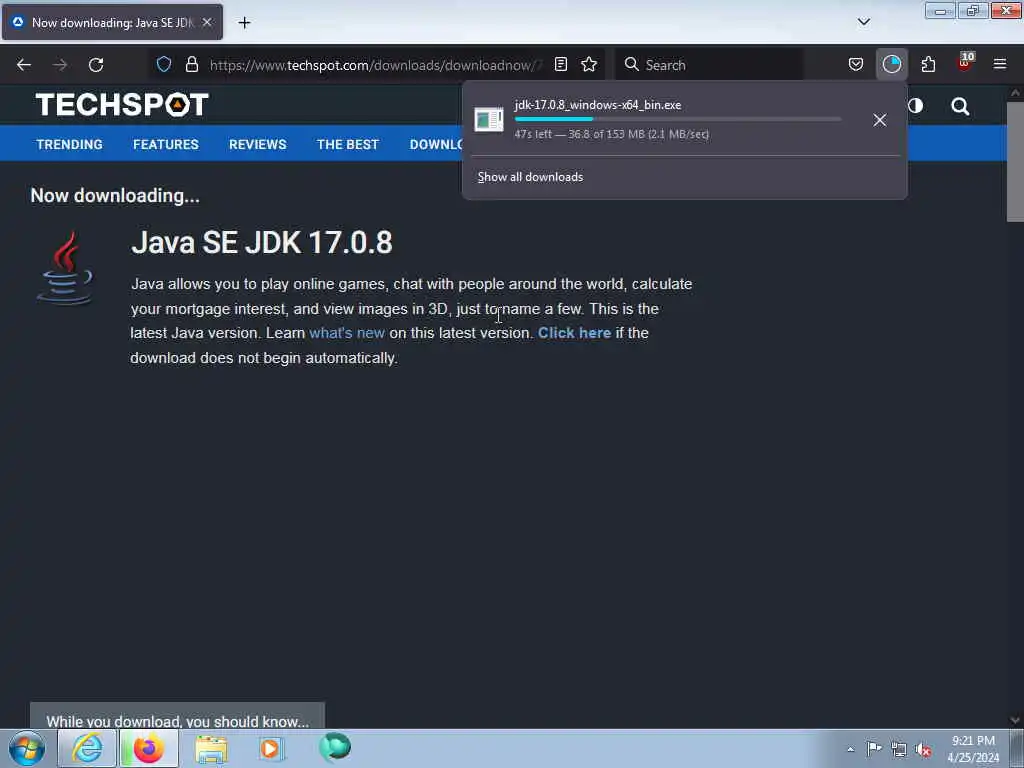Launch Internet Explorer from taskbar
The height and width of the screenshot is (768, 1024).
tap(88, 748)
